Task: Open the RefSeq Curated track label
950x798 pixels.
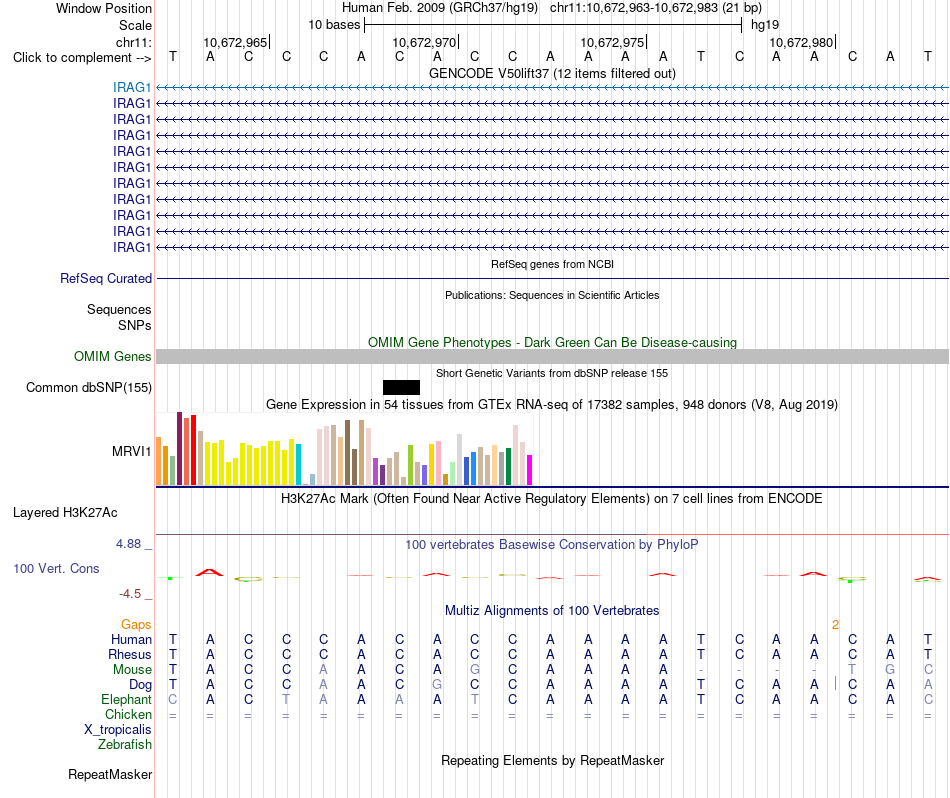Action: click(105, 278)
